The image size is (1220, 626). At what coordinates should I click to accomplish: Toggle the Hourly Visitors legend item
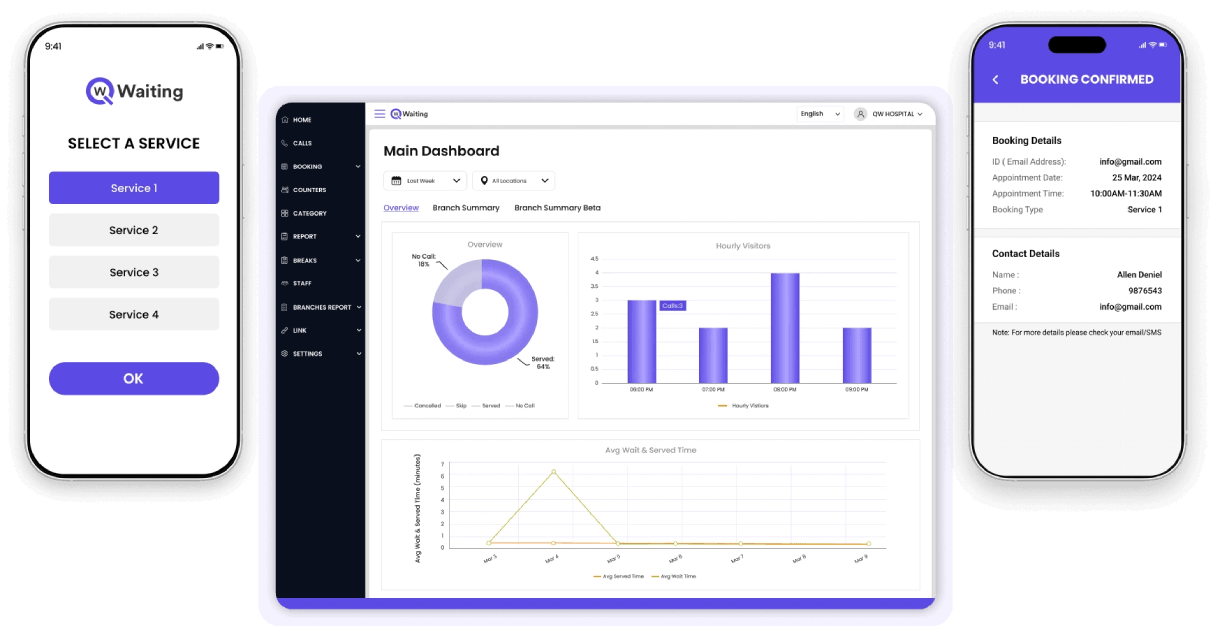click(743, 406)
